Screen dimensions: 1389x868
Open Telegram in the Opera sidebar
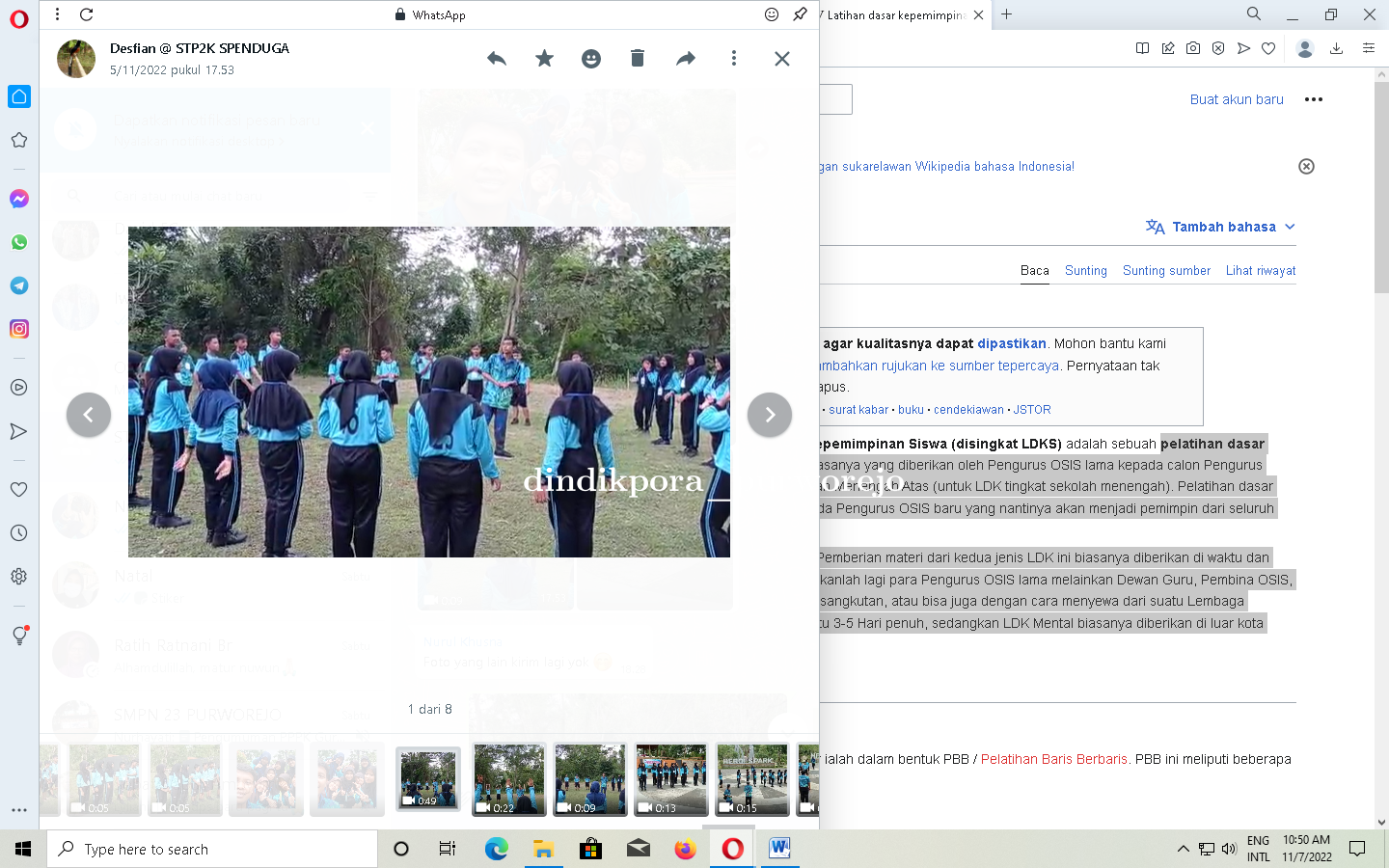19,285
